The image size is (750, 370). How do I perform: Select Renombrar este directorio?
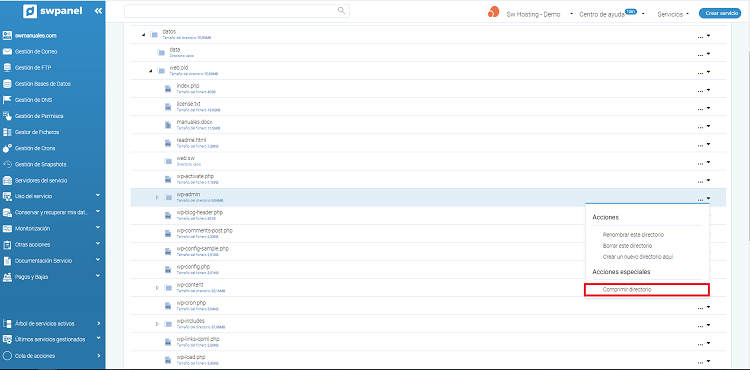pyautogui.click(x=633, y=235)
